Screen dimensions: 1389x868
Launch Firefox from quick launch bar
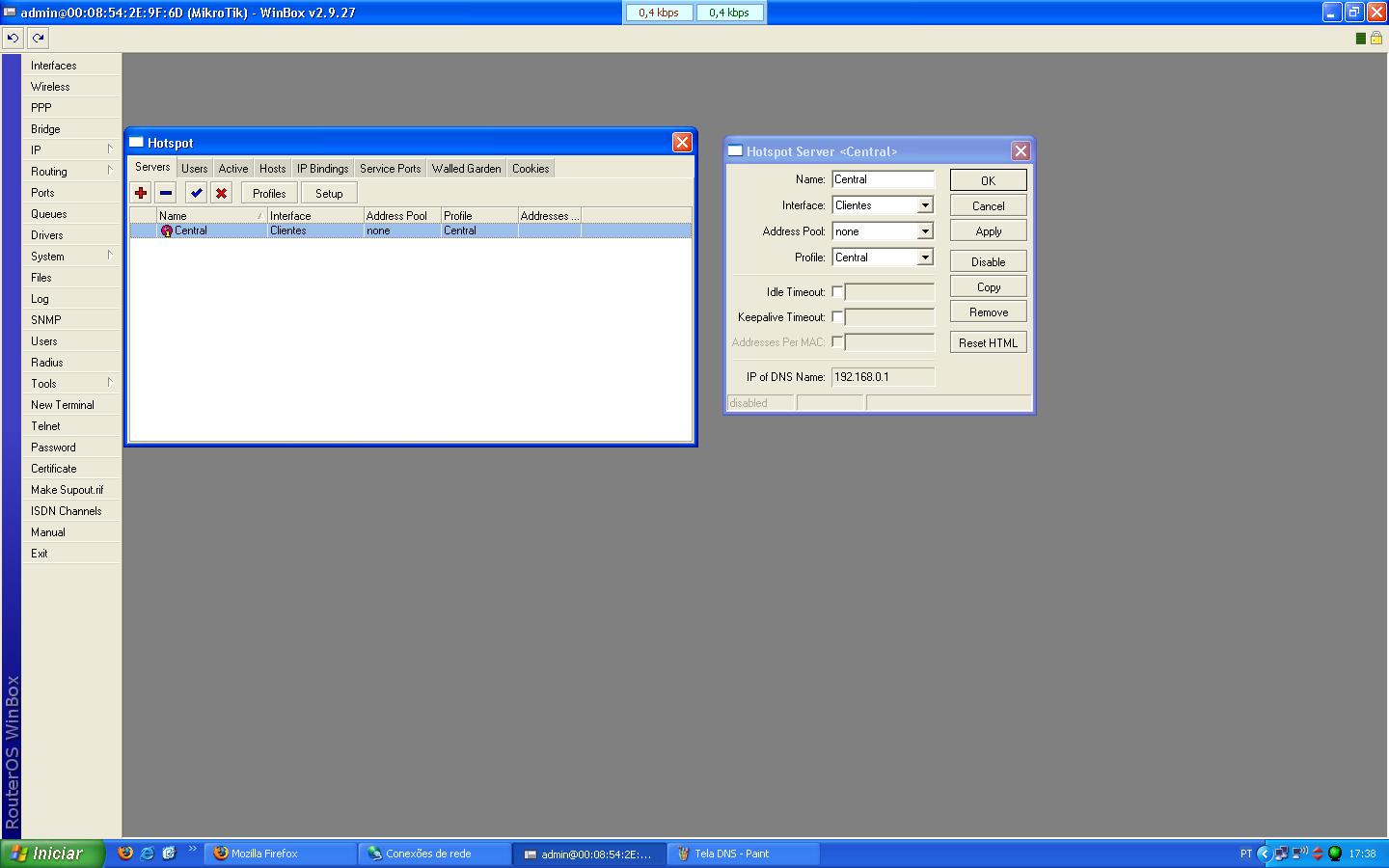124,854
